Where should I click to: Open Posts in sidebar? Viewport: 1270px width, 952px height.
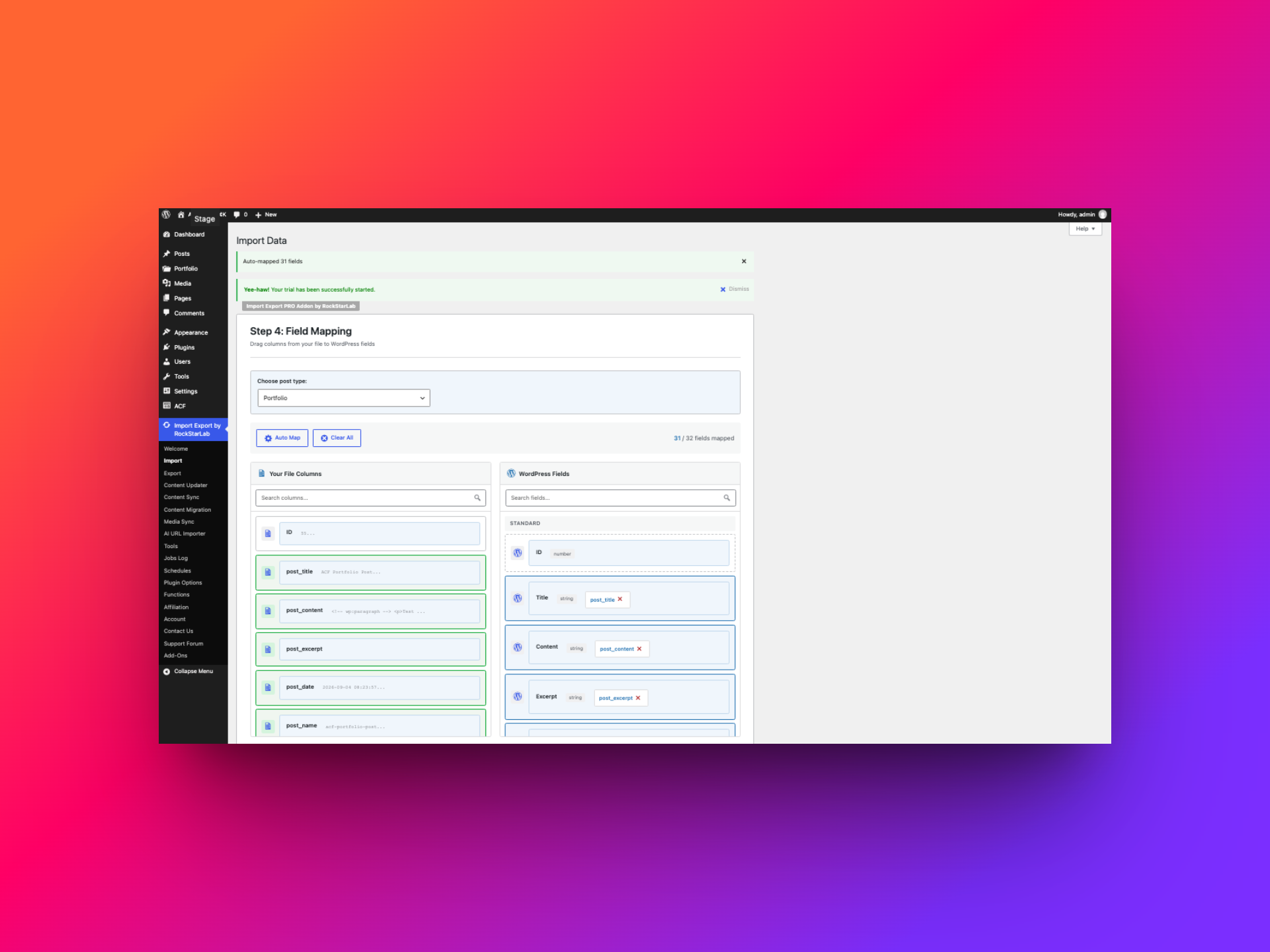(x=182, y=254)
